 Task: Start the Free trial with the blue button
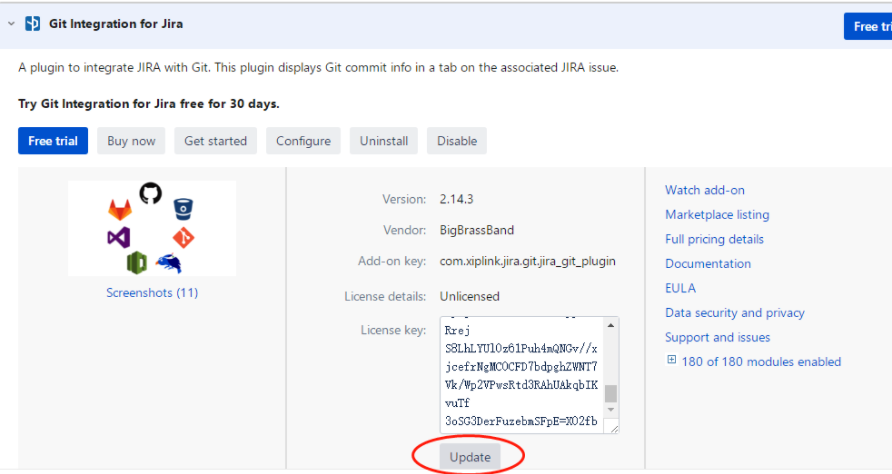pos(53,141)
